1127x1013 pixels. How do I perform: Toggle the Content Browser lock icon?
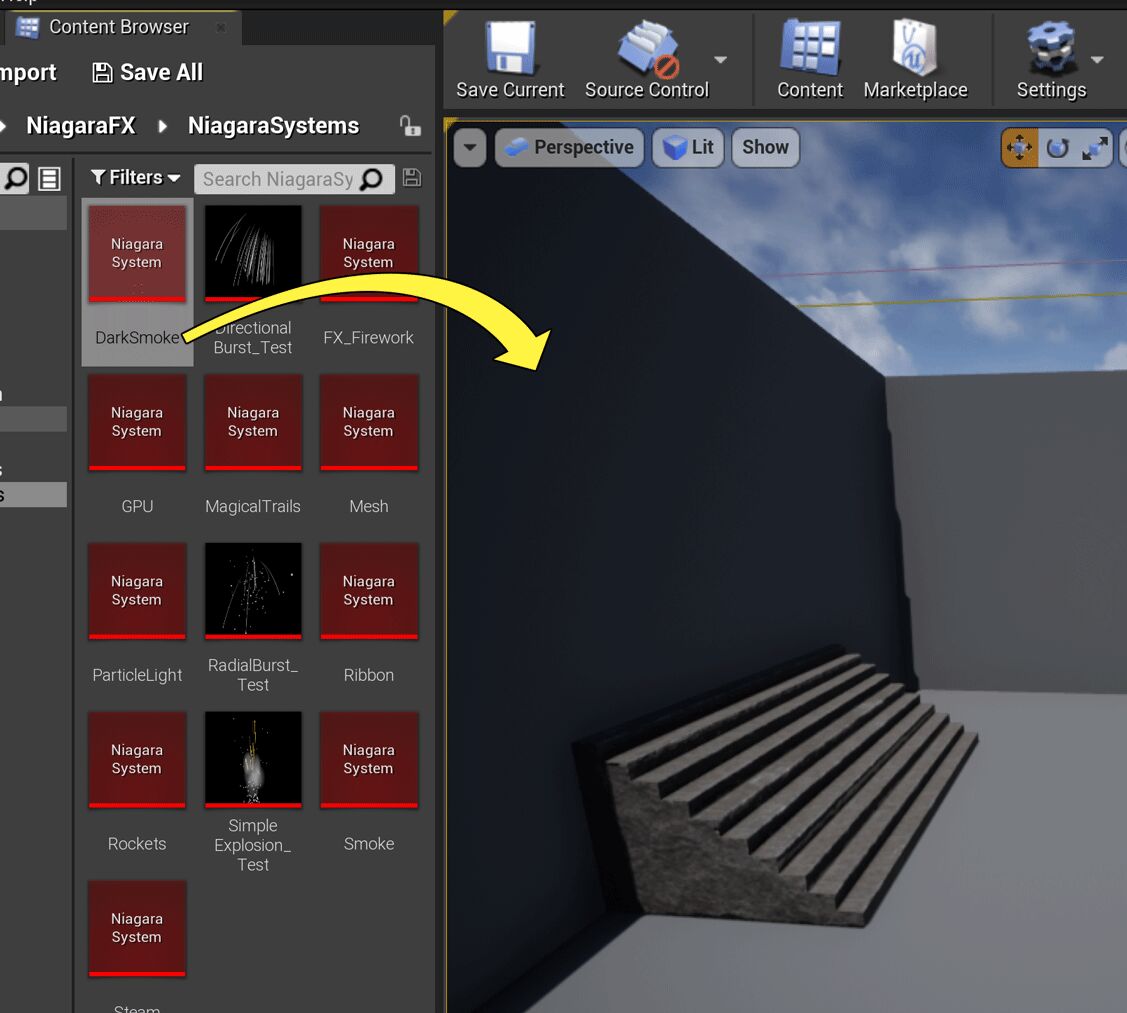(x=410, y=126)
